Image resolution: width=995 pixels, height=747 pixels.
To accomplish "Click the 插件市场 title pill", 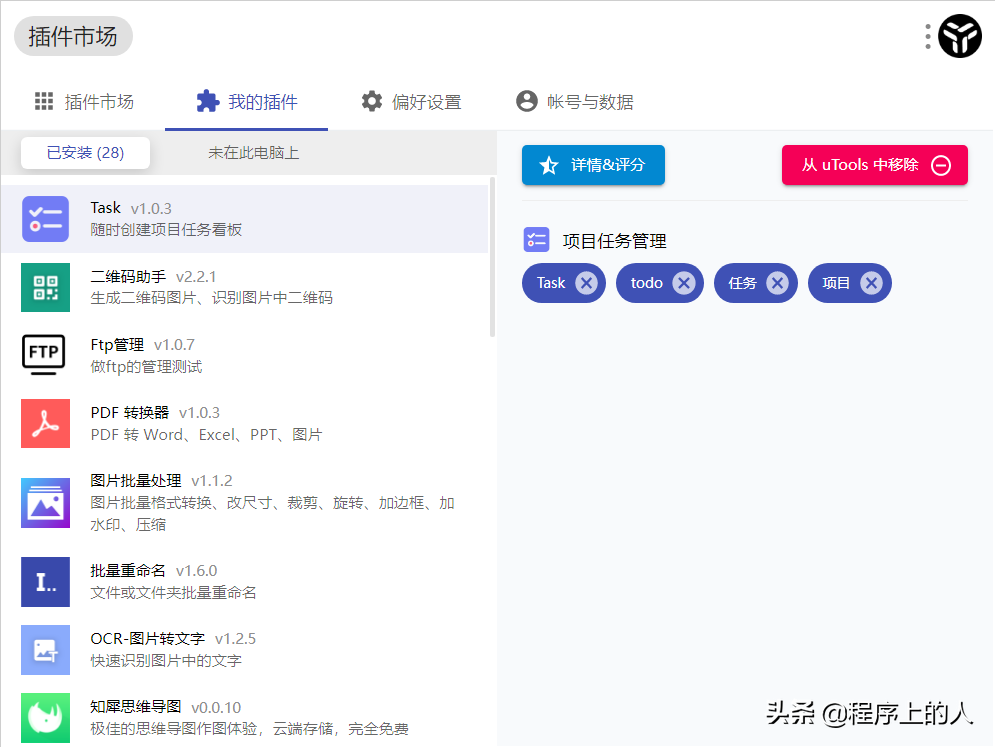I will click(x=73, y=36).
